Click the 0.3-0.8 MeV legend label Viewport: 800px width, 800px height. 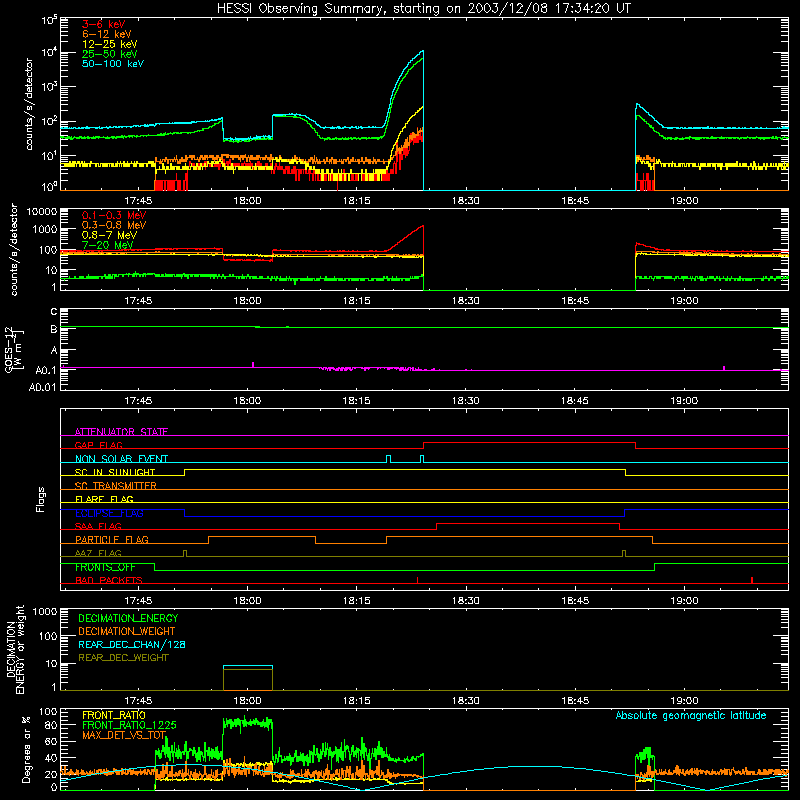point(114,225)
